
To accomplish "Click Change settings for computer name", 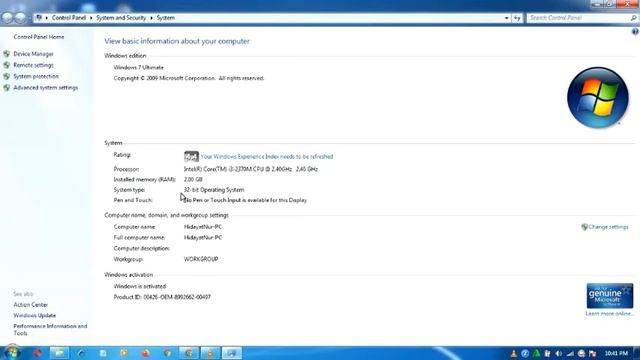I will 609,227.
